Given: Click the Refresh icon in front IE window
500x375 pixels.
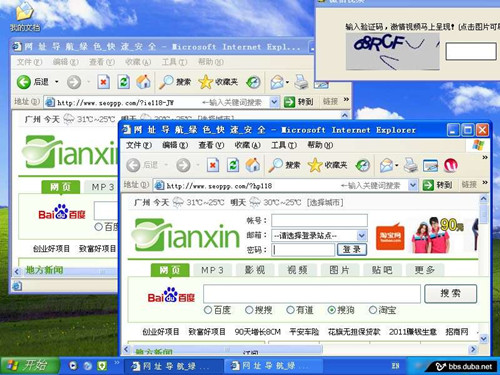Looking at the screenshot, I should tap(233, 165).
